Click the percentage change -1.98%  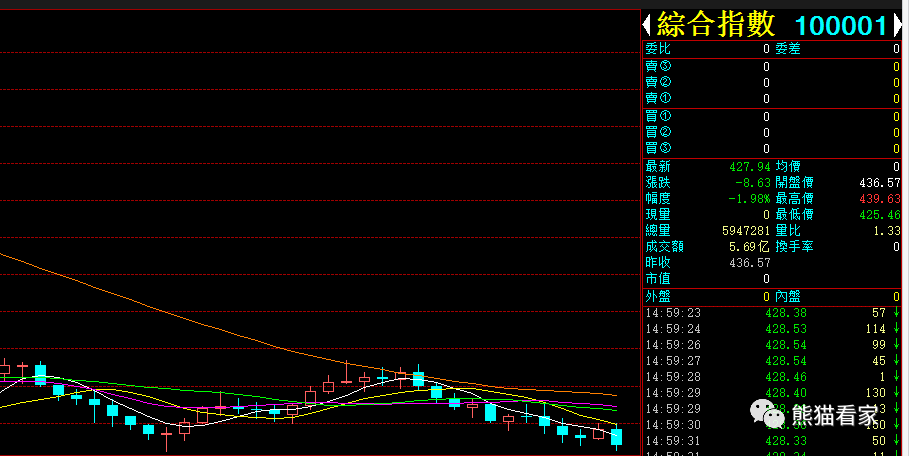[750, 199]
